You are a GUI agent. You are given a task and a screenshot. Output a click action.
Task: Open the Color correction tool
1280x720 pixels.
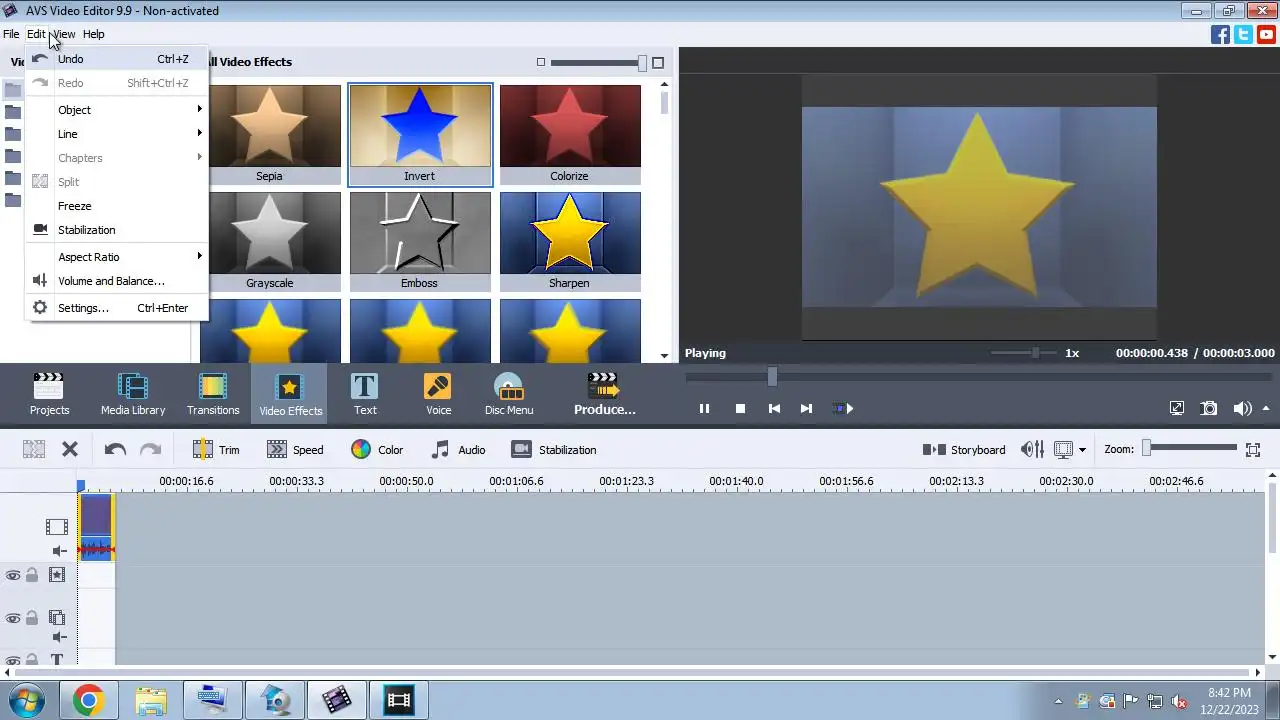[377, 450]
